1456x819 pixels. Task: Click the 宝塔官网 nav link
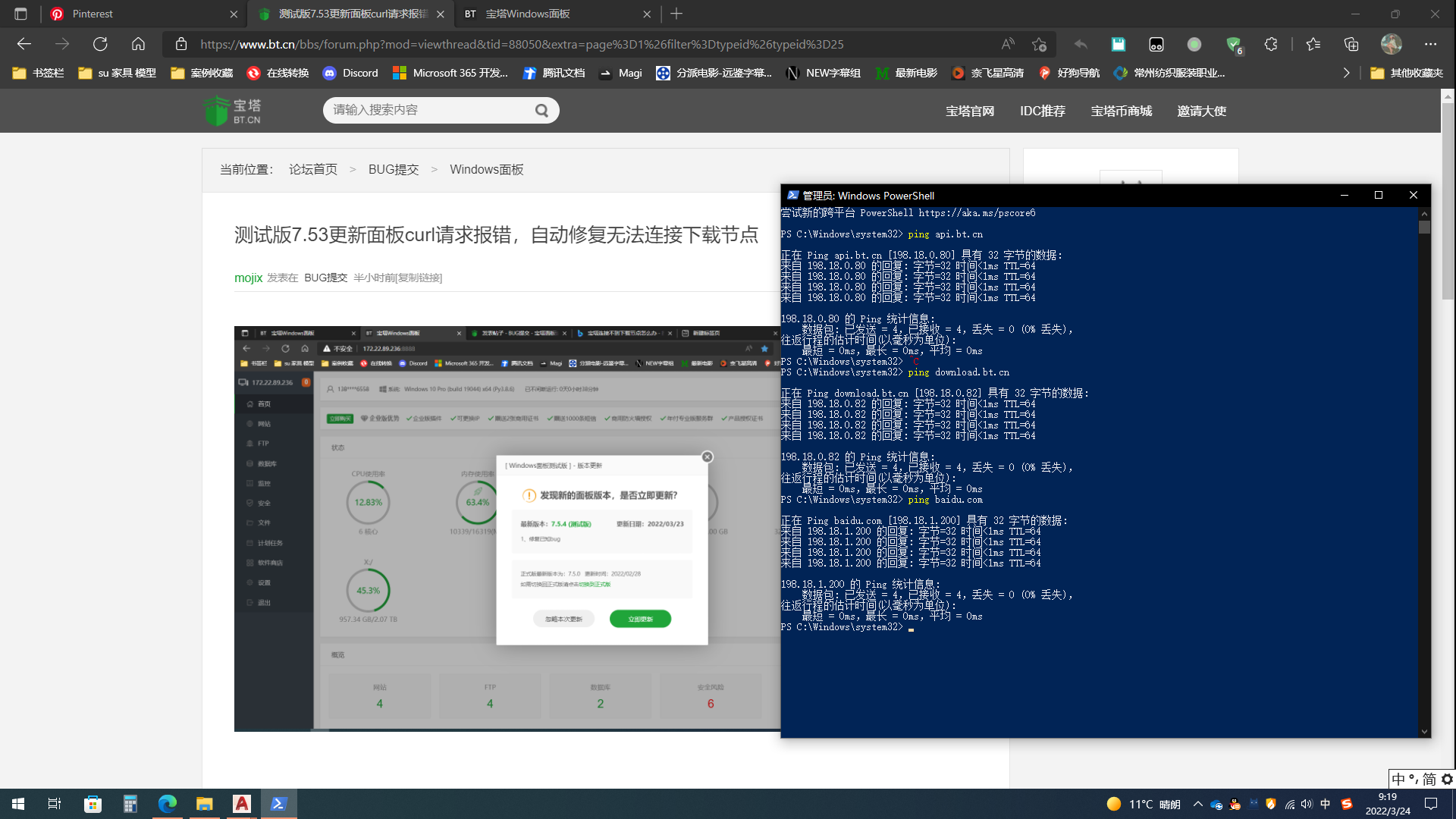point(970,111)
